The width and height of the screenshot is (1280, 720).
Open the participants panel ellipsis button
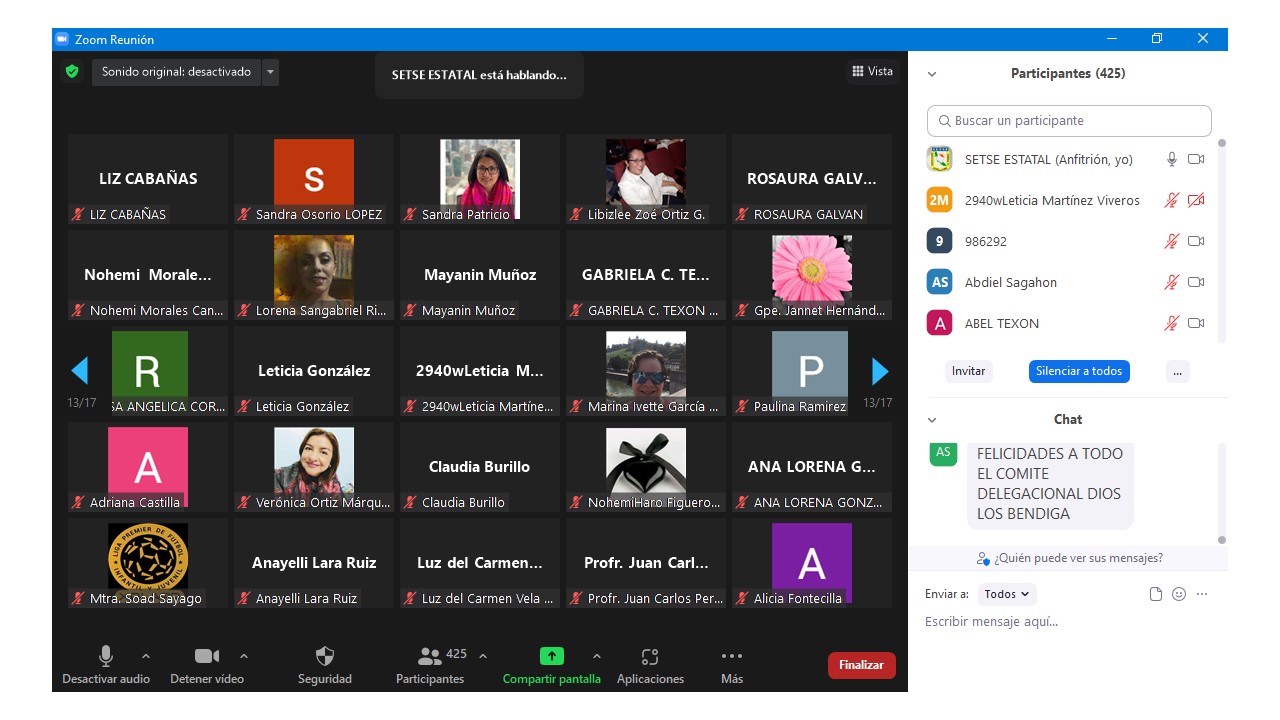click(x=1177, y=371)
